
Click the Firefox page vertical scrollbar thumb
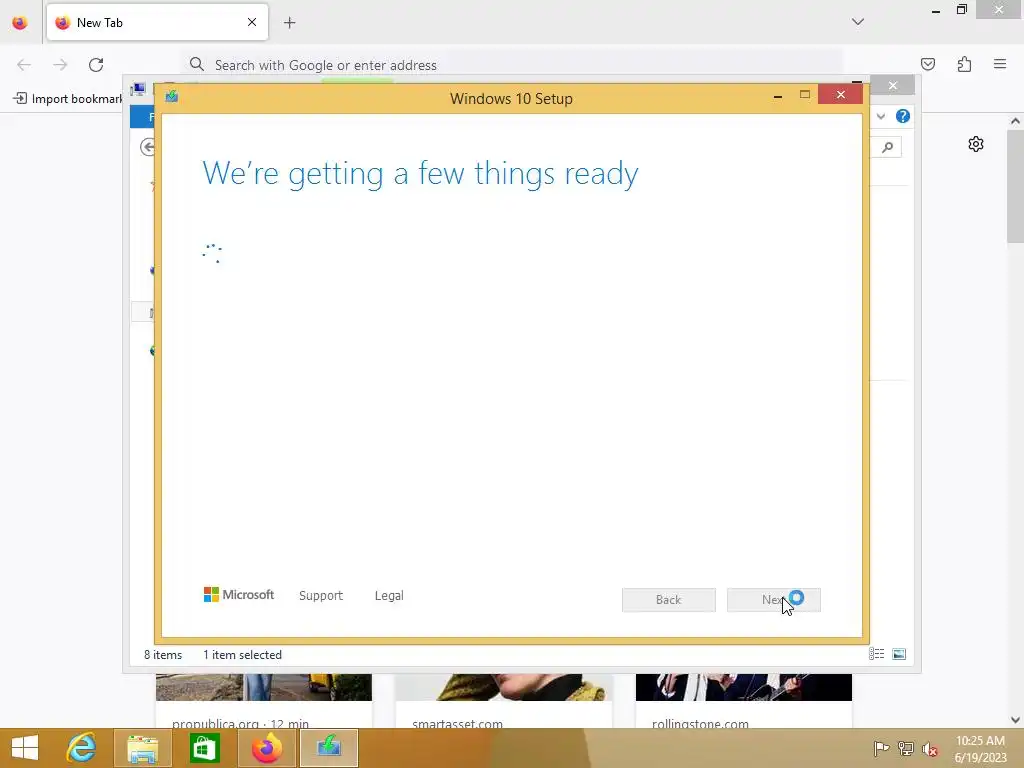tap(1015, 186)
